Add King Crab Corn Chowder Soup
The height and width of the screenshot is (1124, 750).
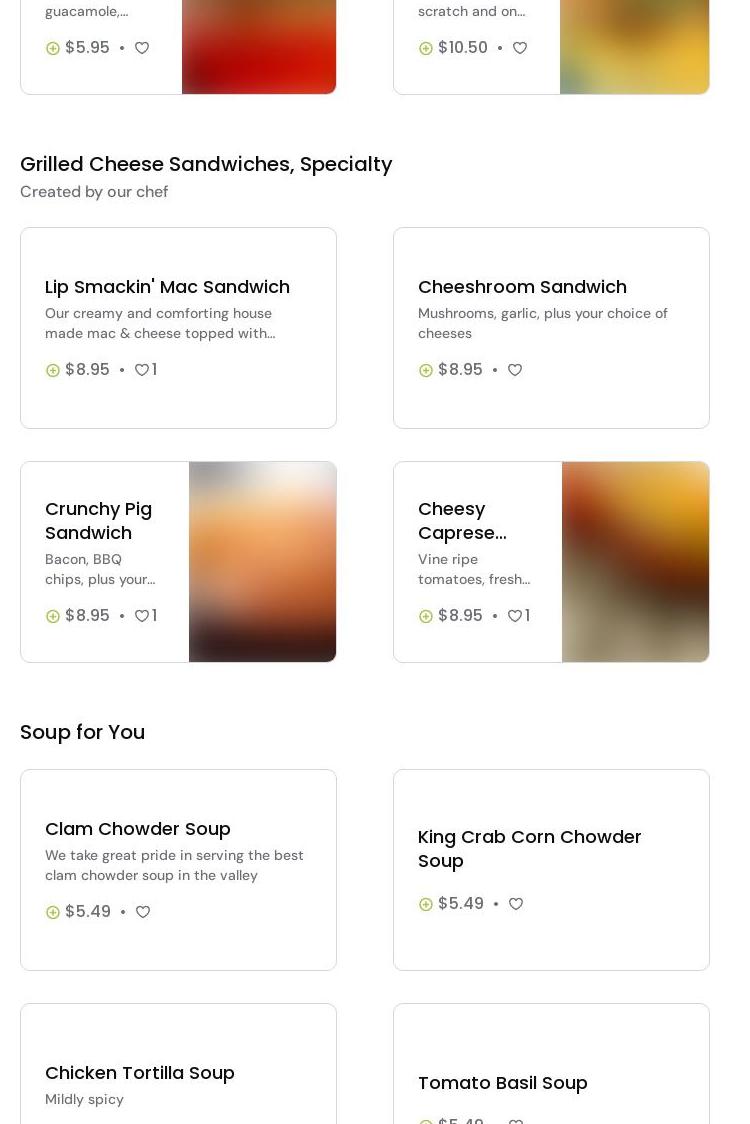pyautogui.click(x=426, y=904)
